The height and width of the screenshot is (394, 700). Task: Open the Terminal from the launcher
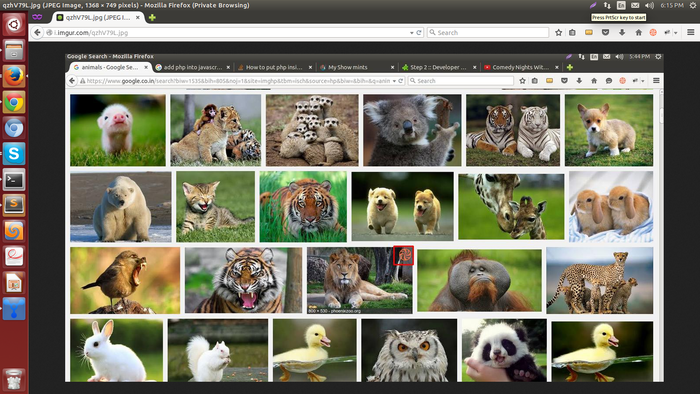(14, 180)
